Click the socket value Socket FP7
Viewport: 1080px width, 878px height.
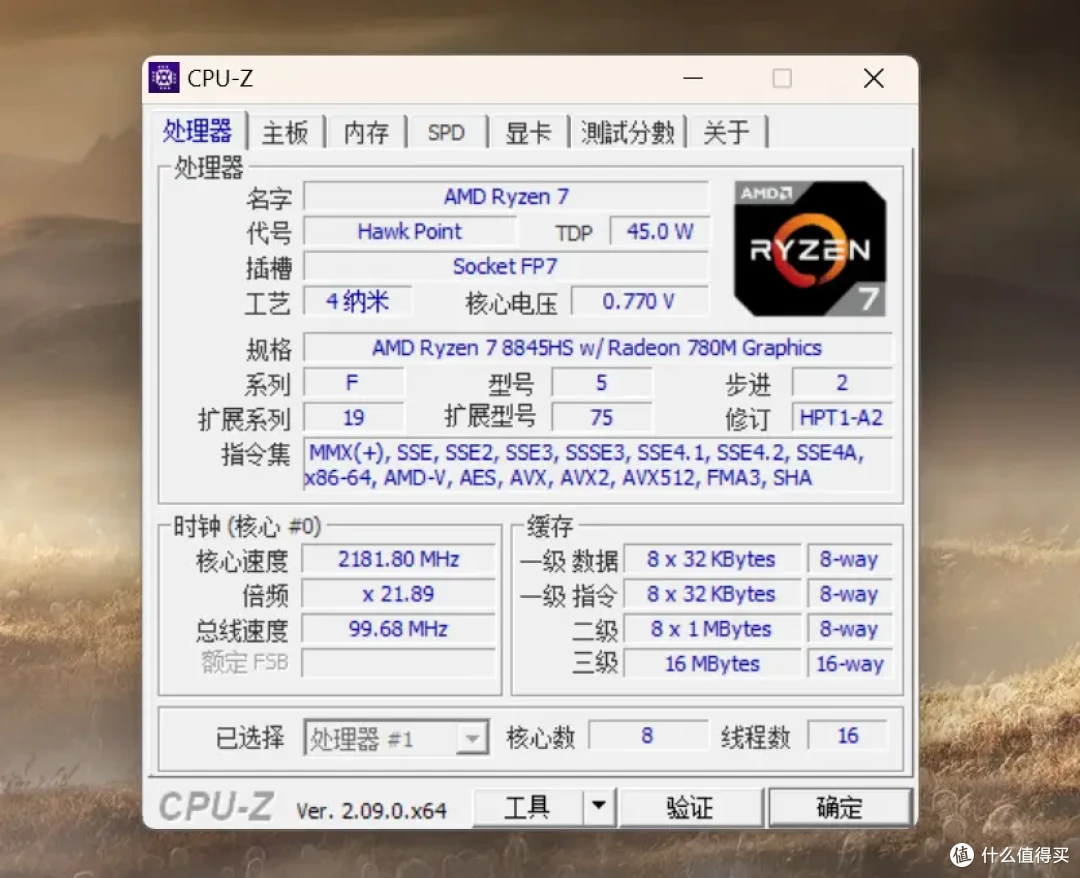click(506, 266)
